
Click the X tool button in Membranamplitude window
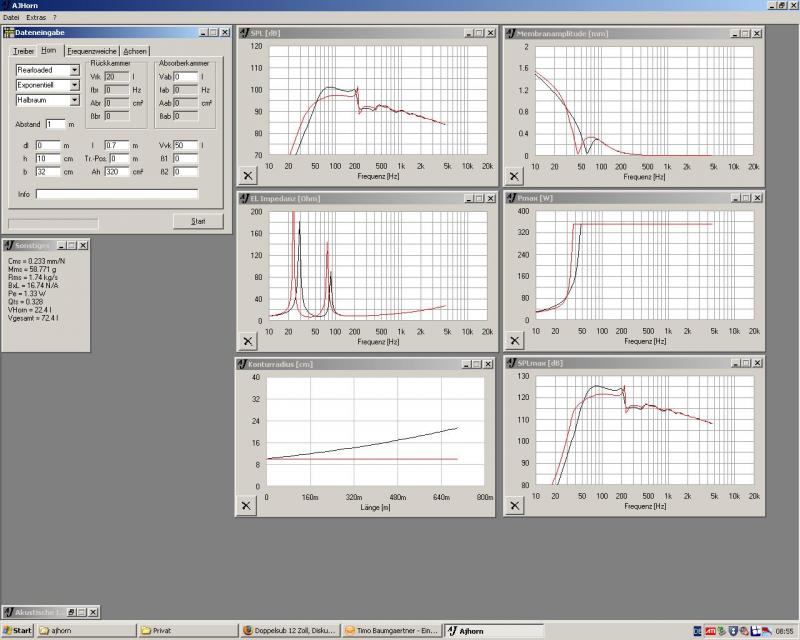[515, 176]
